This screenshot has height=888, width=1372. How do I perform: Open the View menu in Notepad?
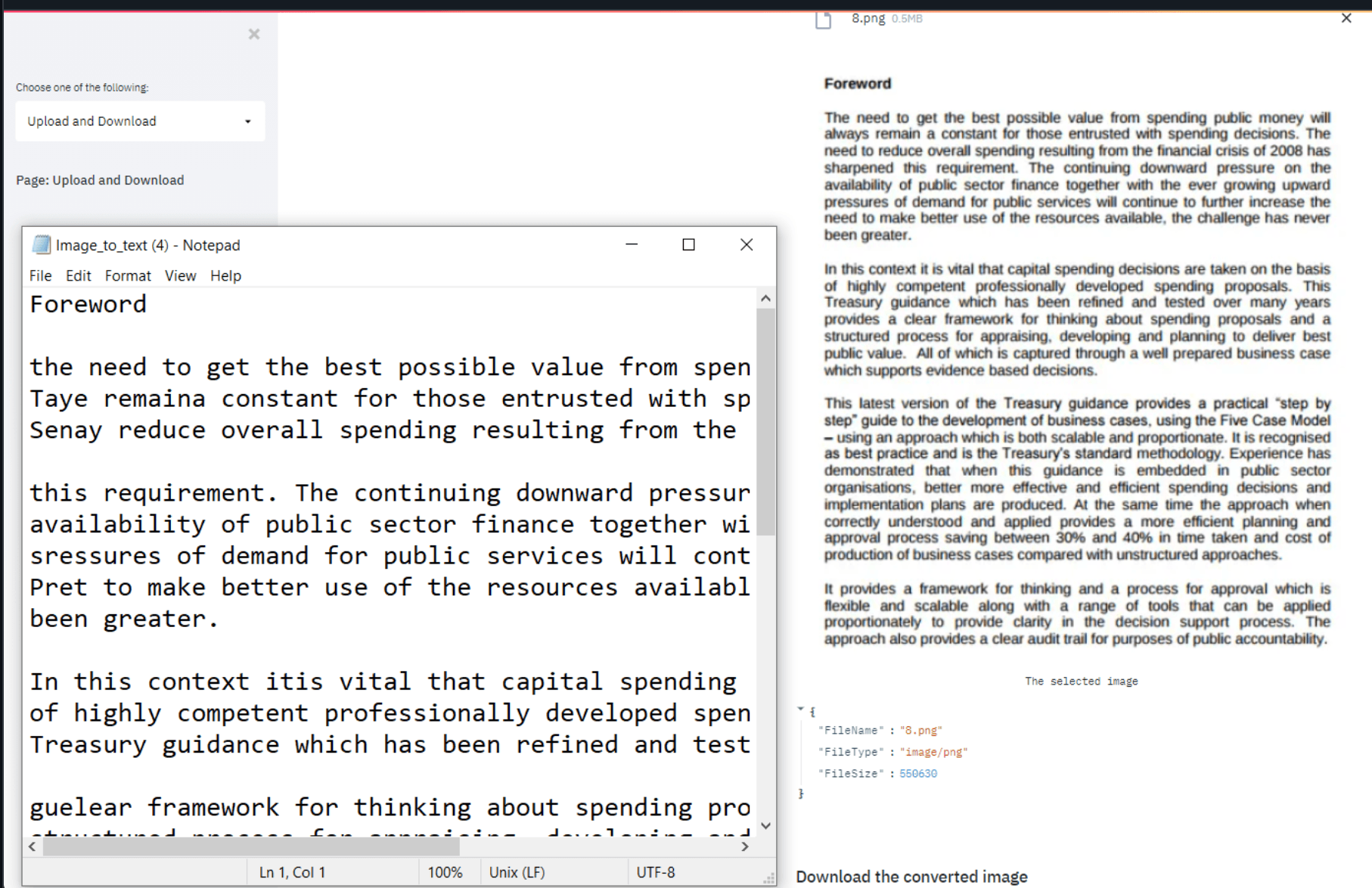point(180,275)
